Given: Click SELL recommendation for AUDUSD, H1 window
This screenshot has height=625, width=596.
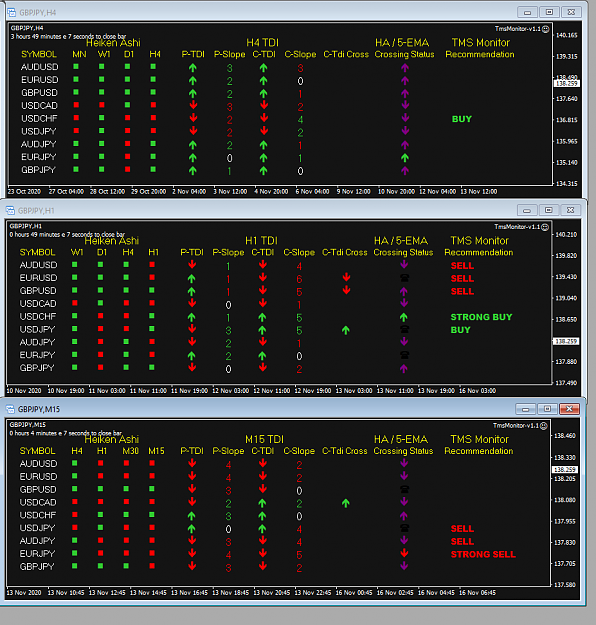Looking at the screenshot, I should (462, 266).
